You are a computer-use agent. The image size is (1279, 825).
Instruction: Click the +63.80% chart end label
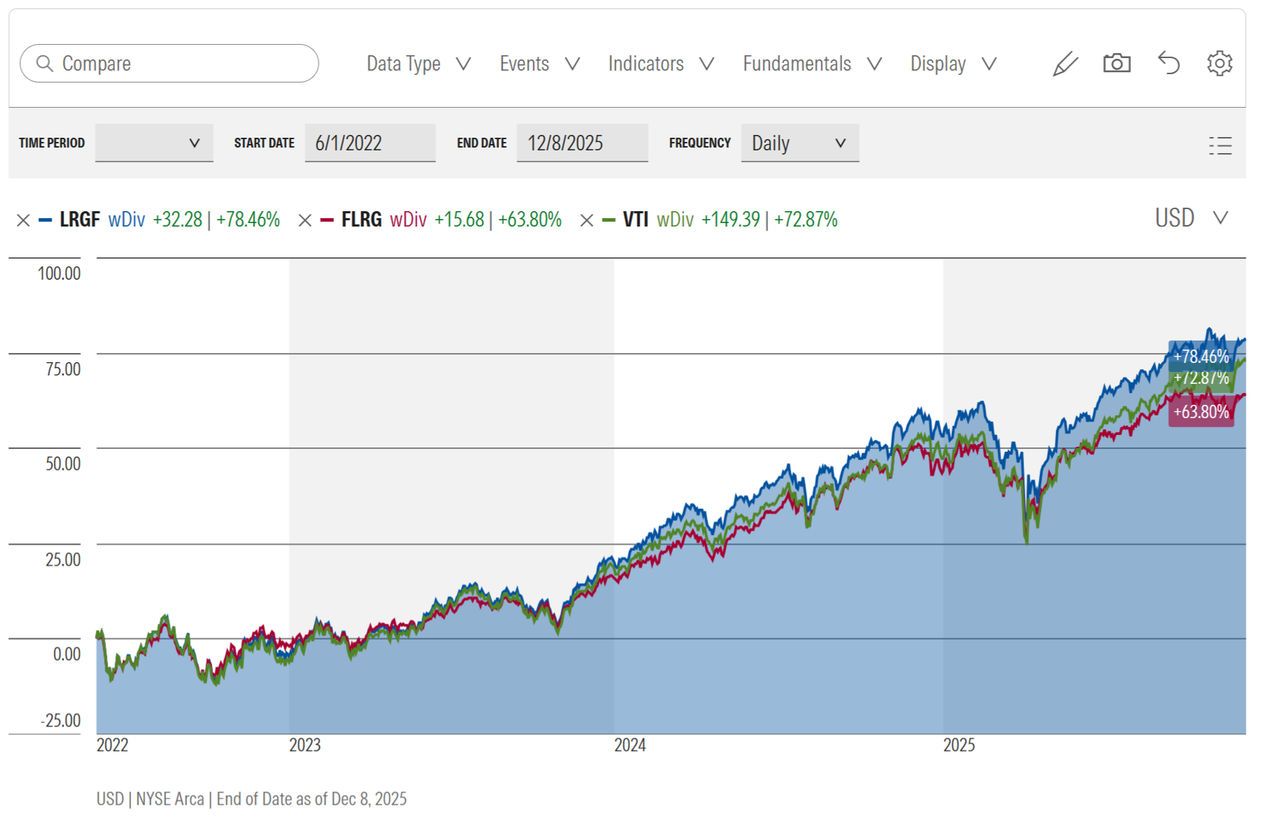1200,411
